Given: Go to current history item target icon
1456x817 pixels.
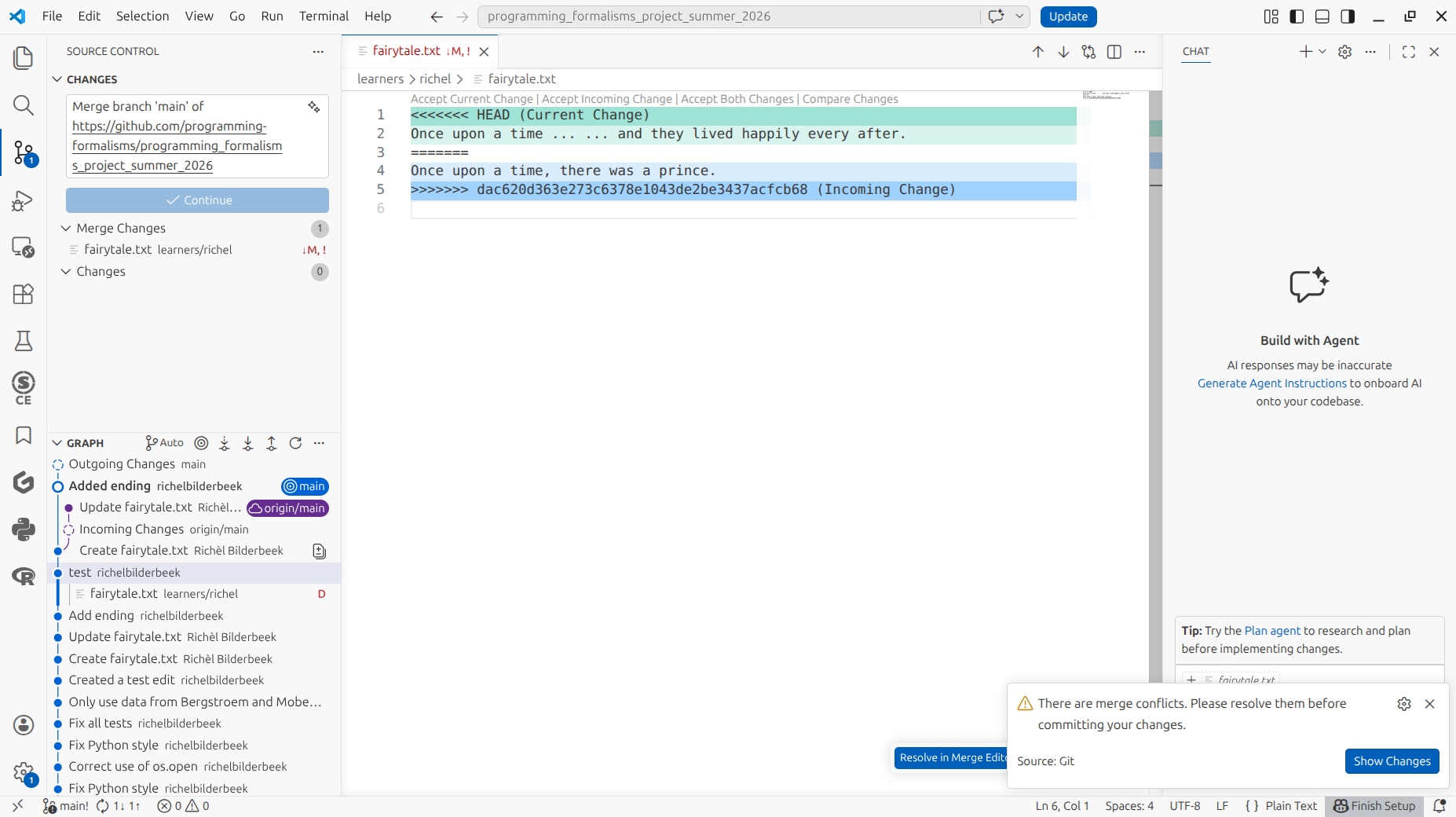Looking at the screenshot, I should click(201, 443).
